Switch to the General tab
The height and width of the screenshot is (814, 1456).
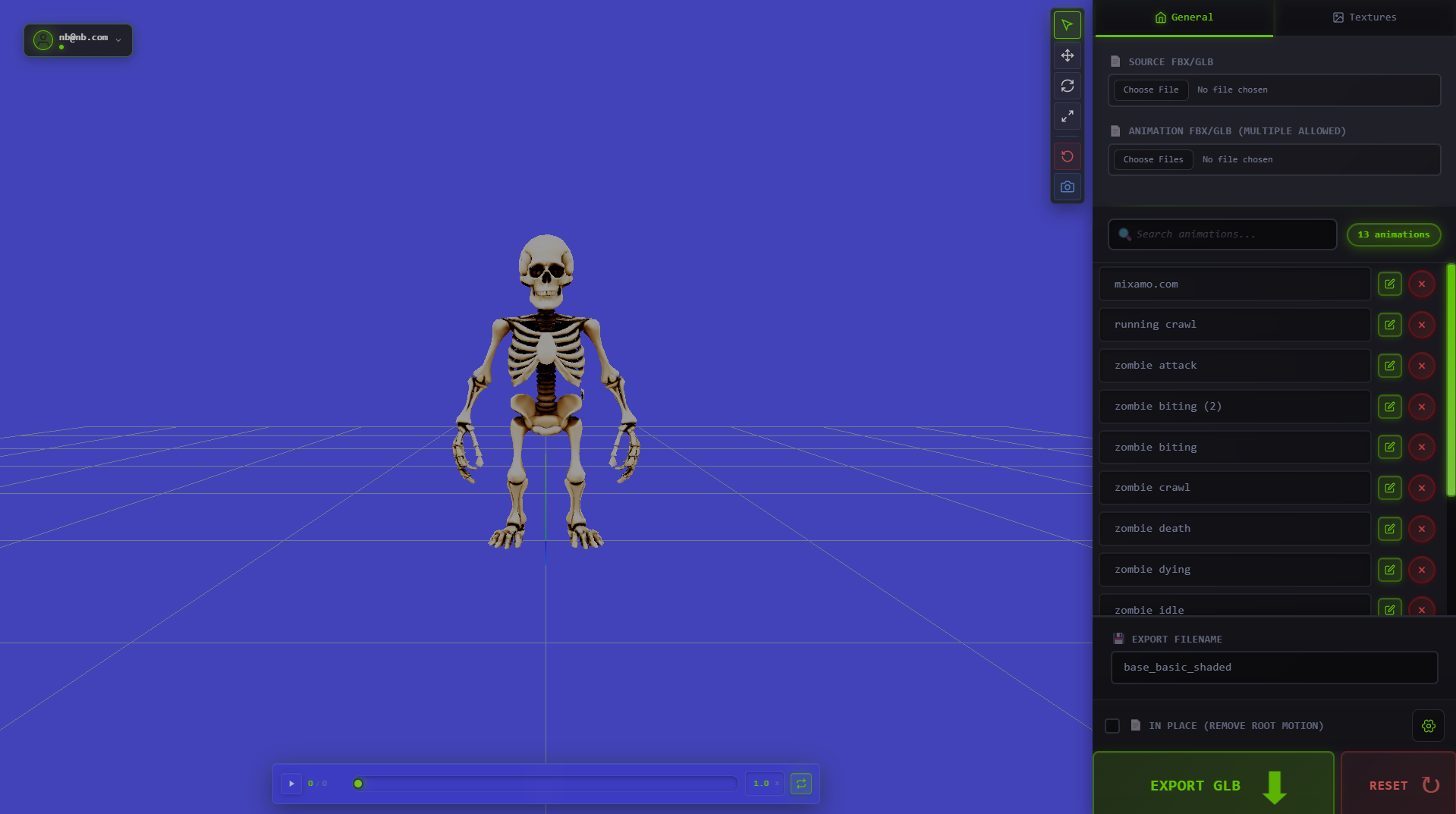(x=1184, y=17)
